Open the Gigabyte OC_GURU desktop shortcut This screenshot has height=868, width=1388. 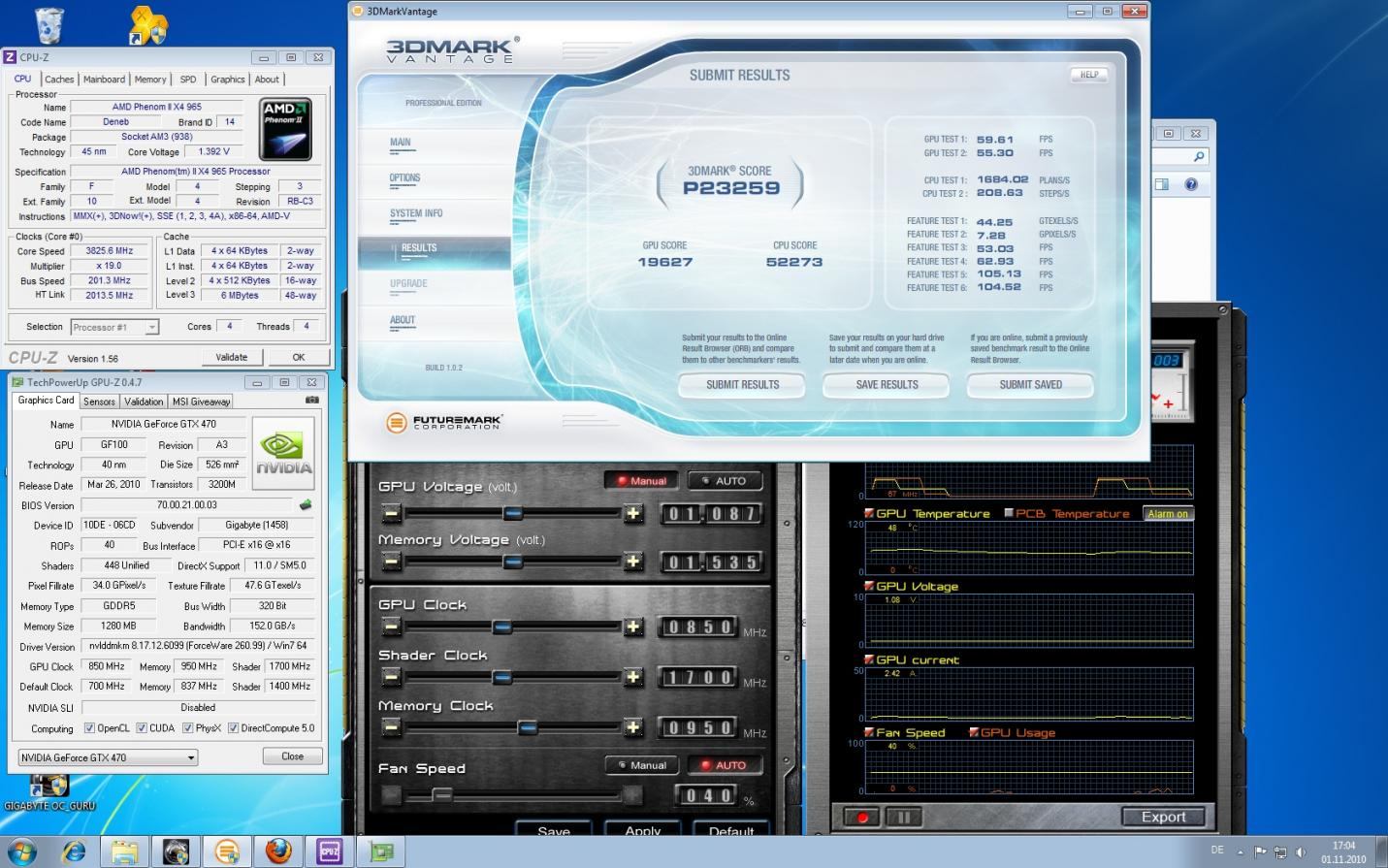click(49, 793)
